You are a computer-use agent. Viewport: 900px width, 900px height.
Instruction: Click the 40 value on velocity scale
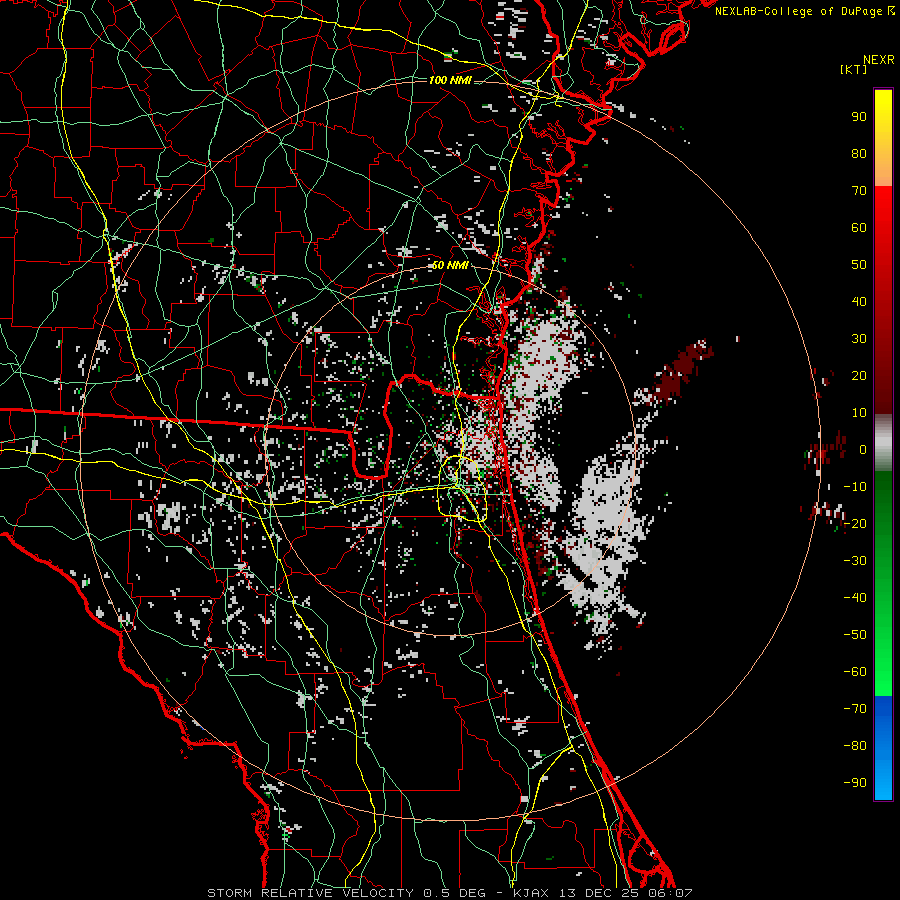(859, 302)
